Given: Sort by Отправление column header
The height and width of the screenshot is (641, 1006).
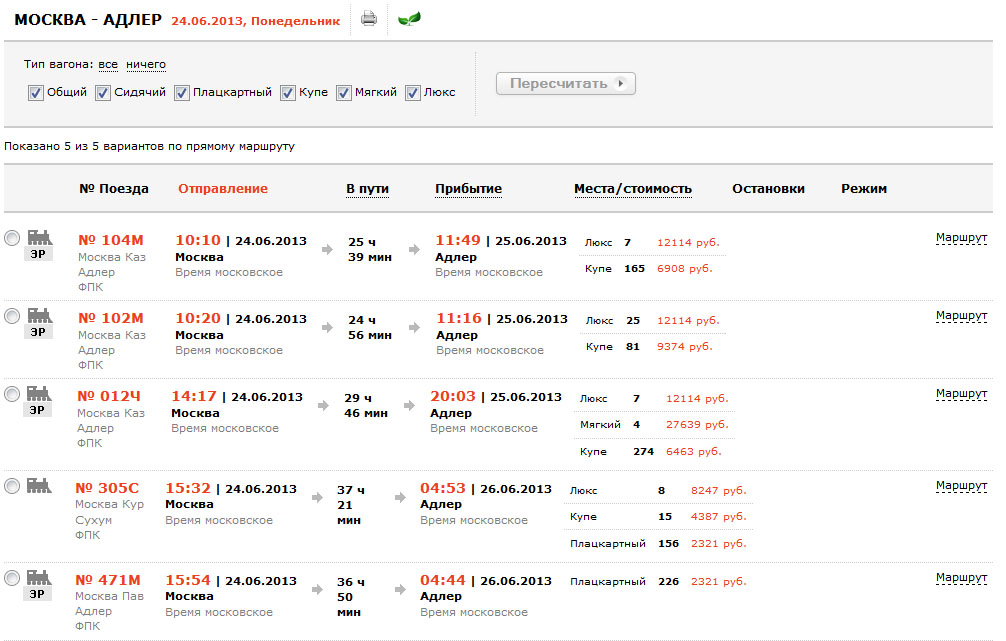Looking at the screenshot, I should coord(223,189).
